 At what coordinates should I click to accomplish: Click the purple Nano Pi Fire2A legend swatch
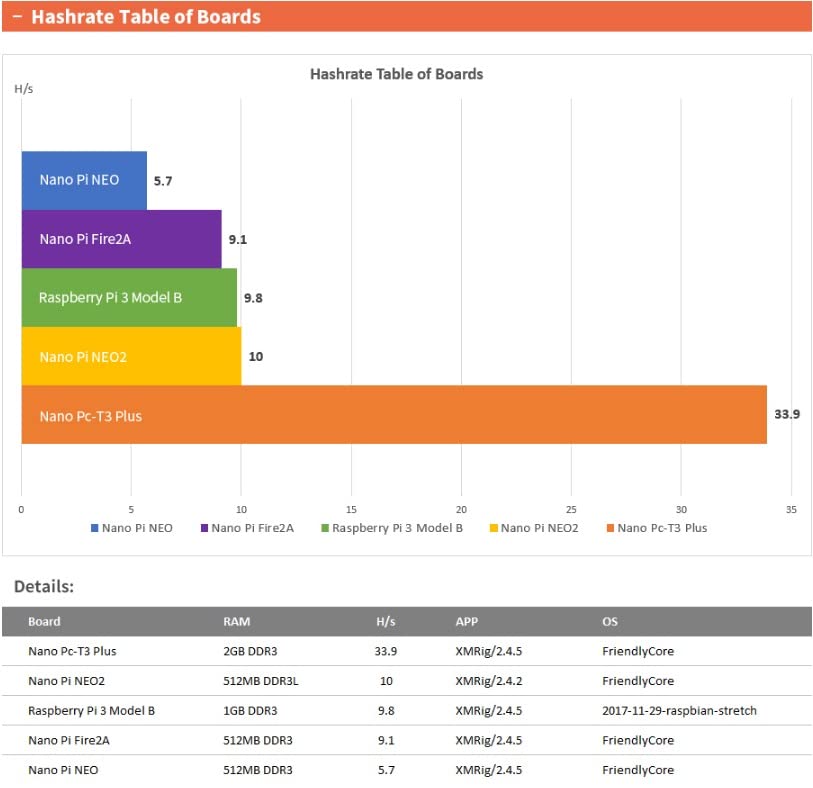pos(205,528)
